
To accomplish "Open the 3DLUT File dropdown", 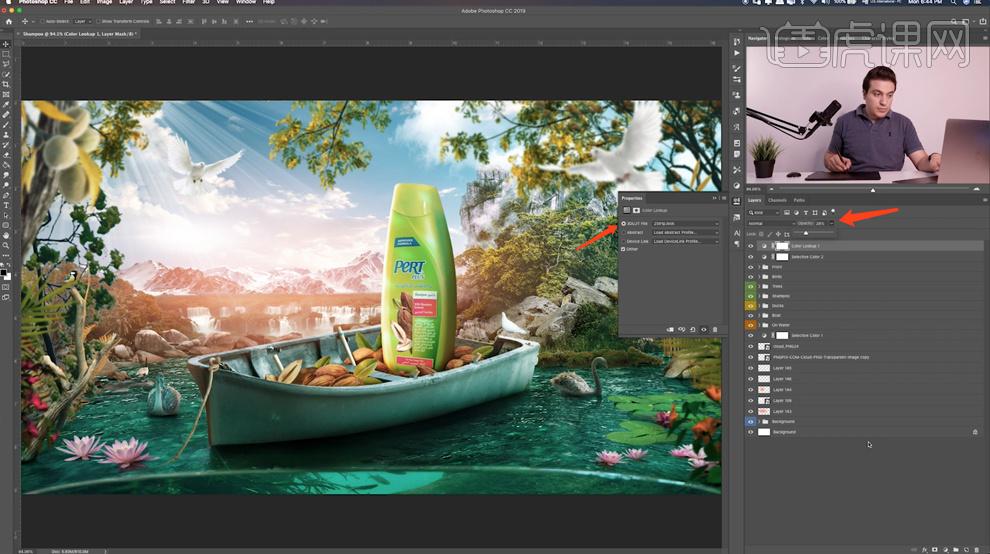I will pyautogui.click(x=685, y=223).
